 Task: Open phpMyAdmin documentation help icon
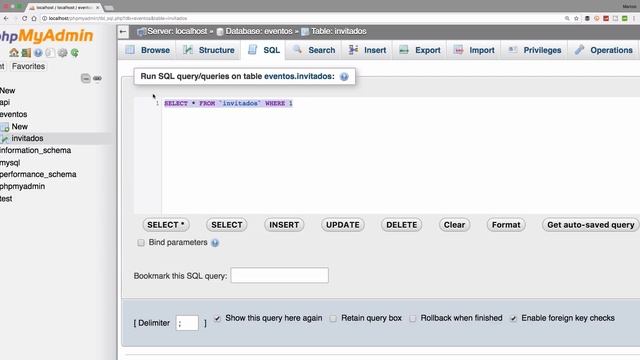[x=38, y=53]
